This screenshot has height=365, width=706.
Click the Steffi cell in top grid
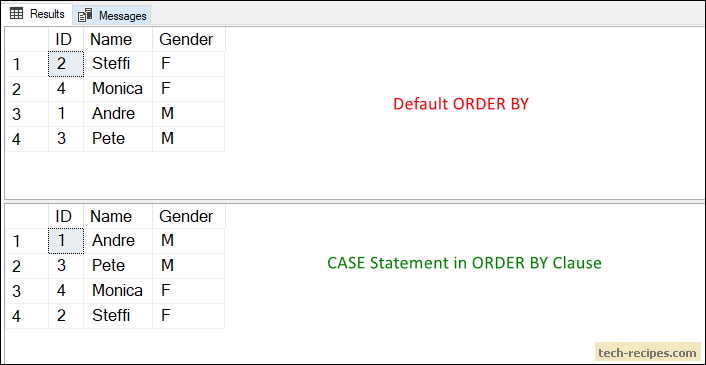point(118,63)
